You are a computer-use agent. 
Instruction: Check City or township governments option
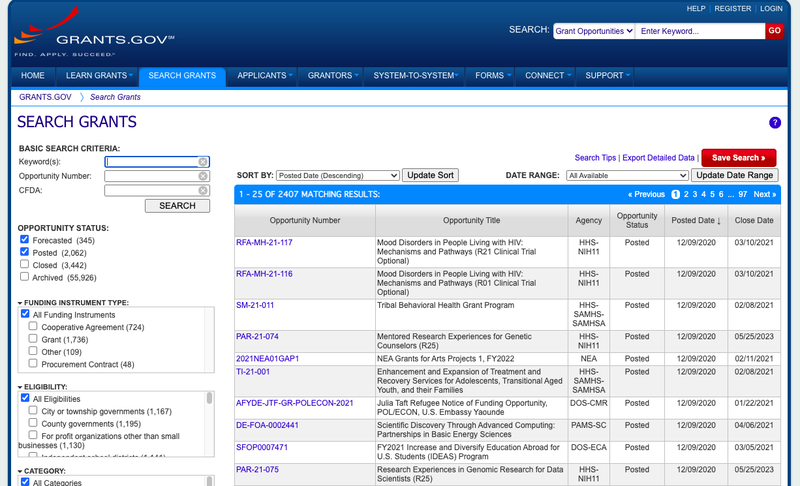pyautogui.click(x=33, y=410)
